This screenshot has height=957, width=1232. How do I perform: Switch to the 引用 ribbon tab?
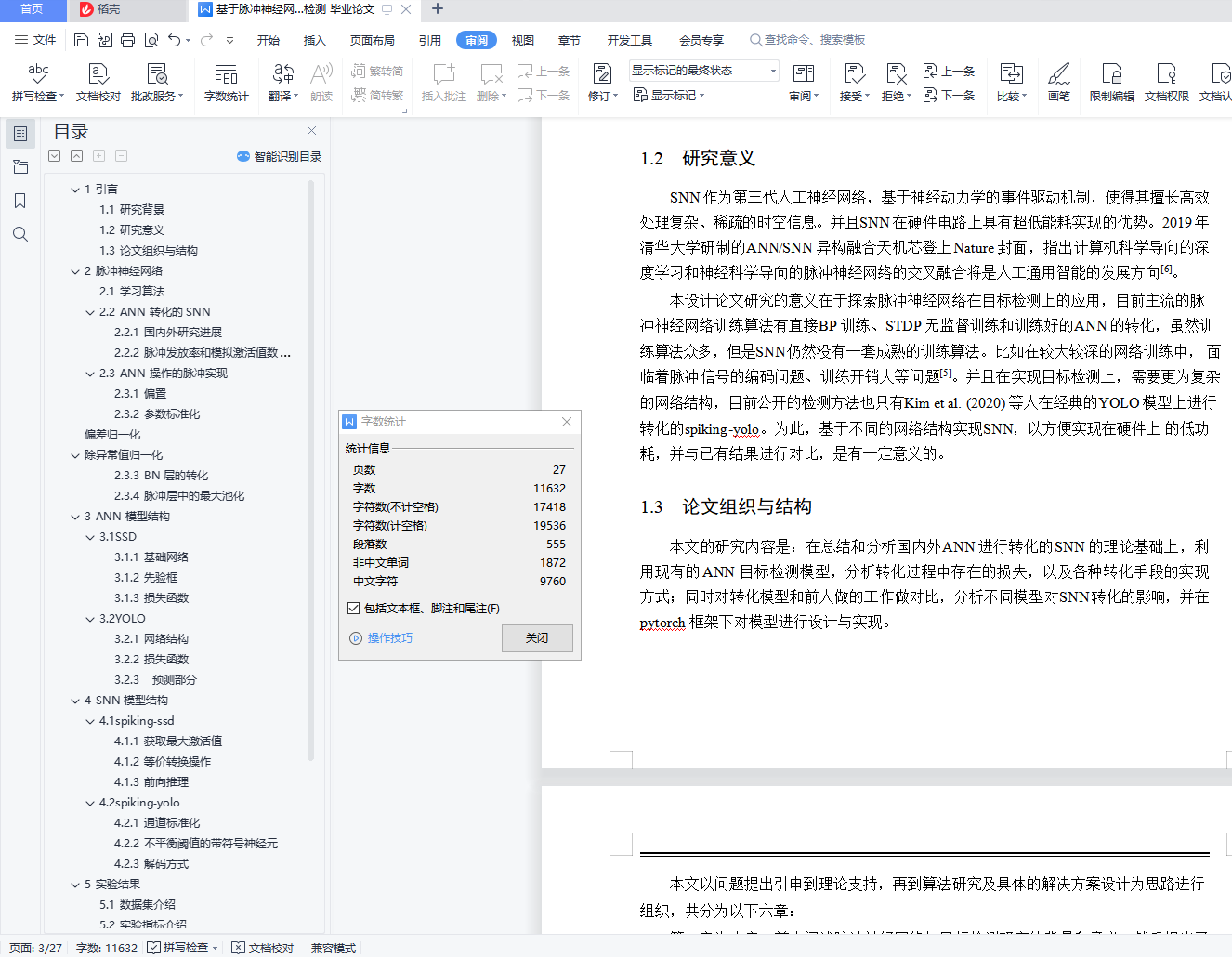tap(430, 40)
